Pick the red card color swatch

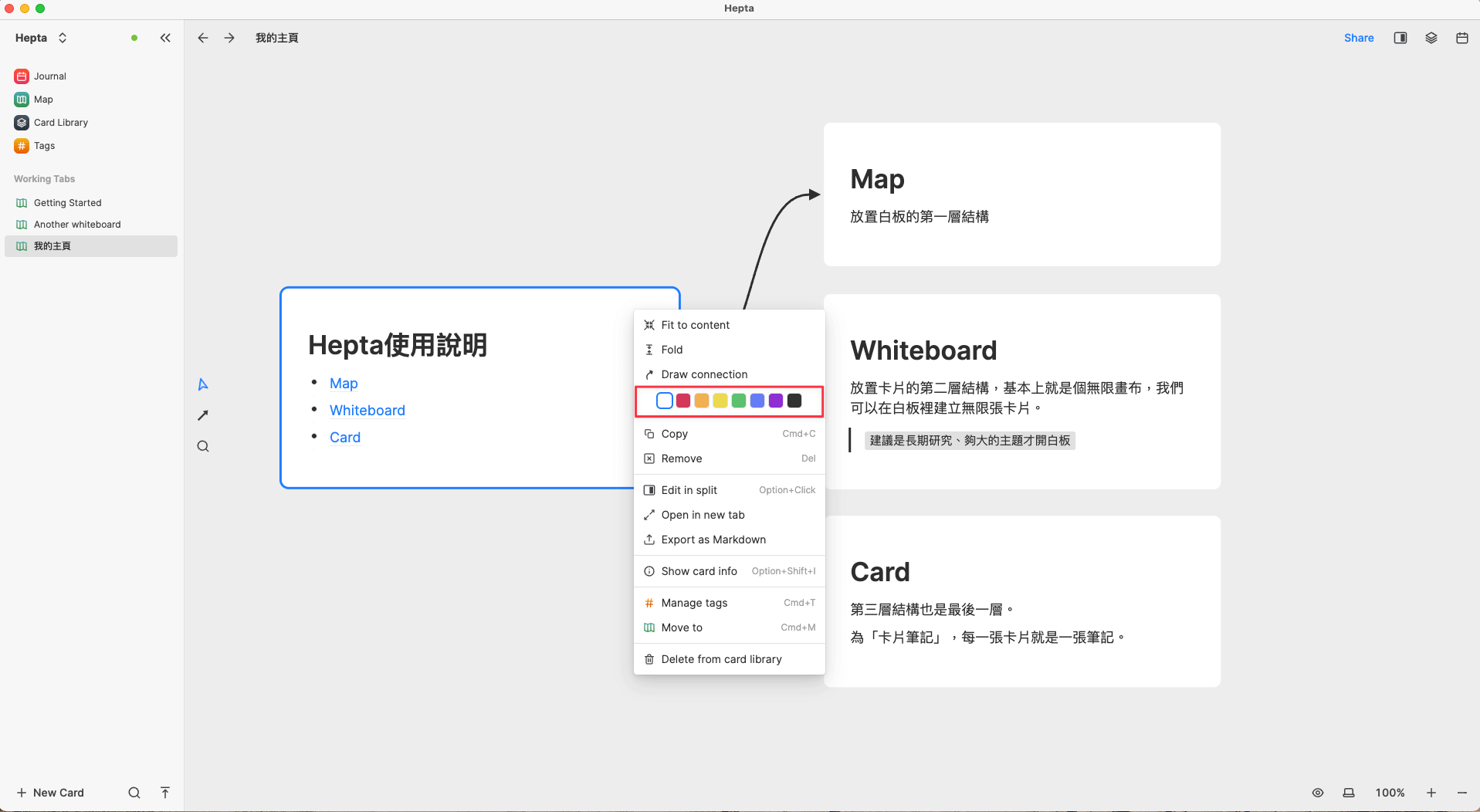(x=682, y=401)
